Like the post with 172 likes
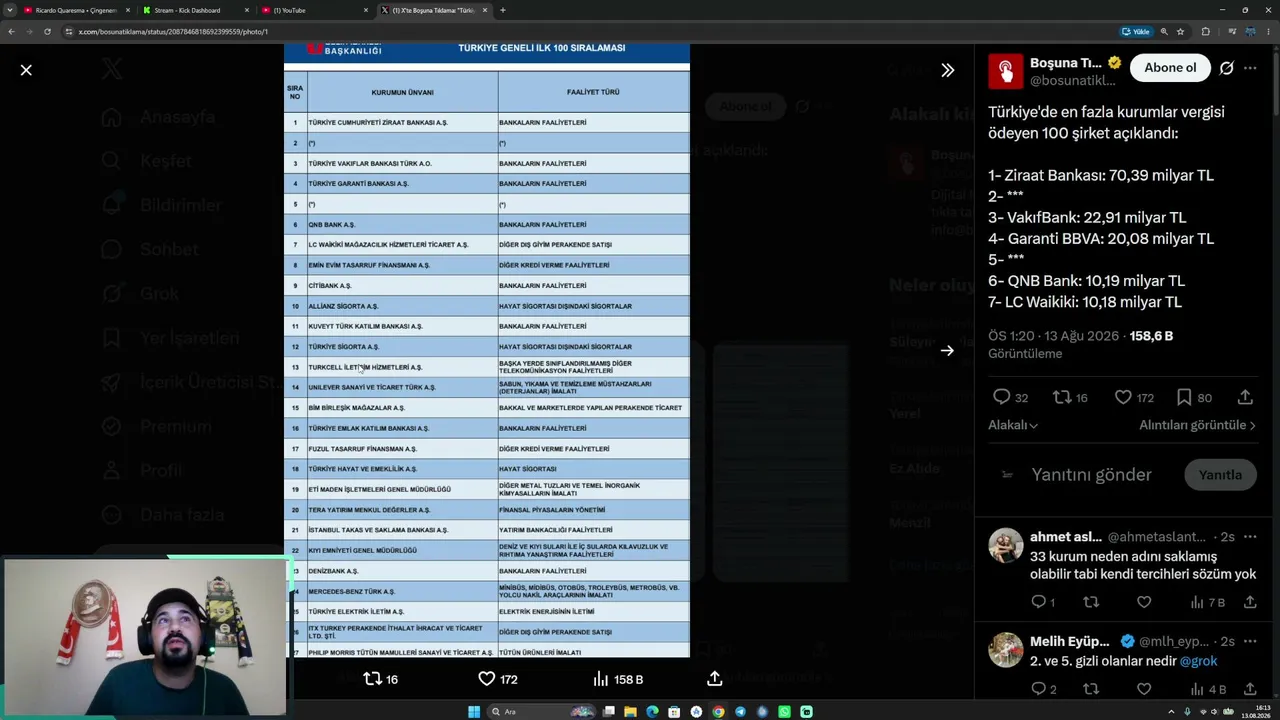 [1134, 397]
